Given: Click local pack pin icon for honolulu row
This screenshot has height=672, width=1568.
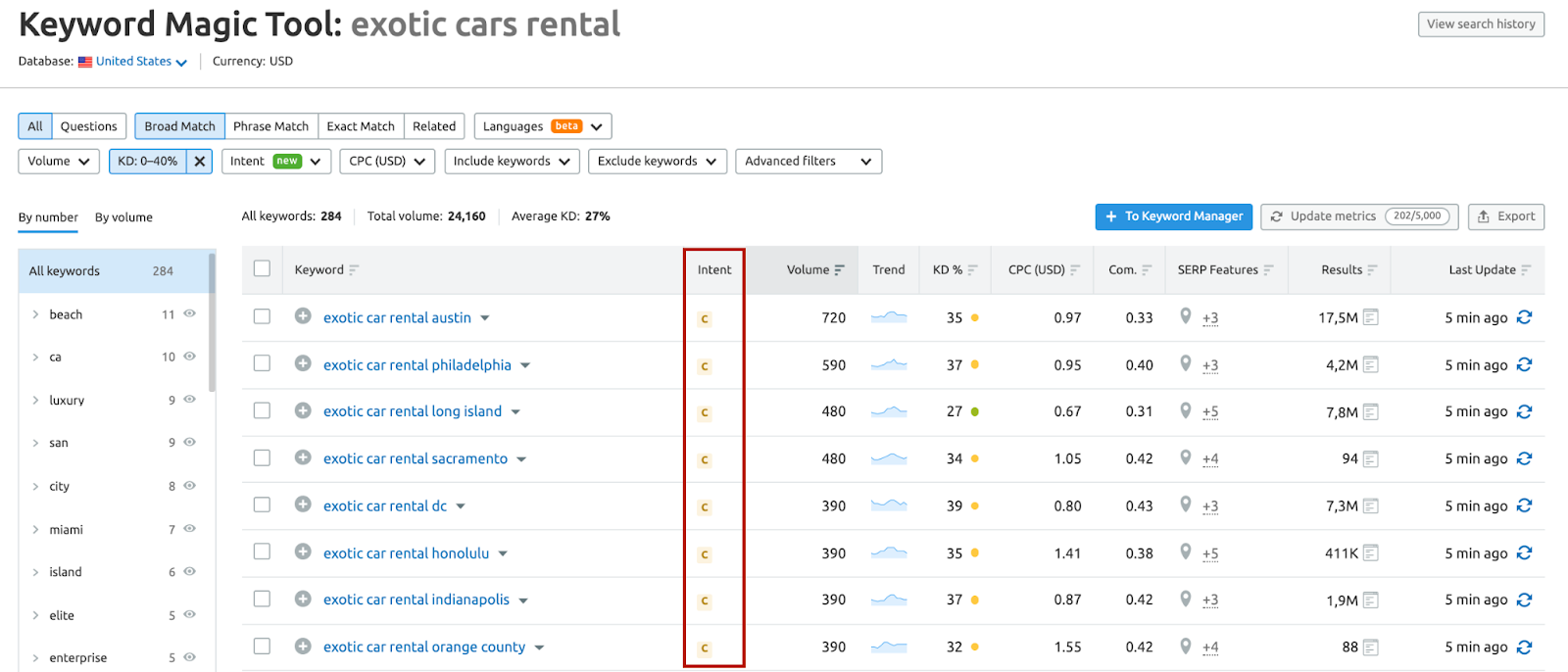Looking at the screenshot, I should pos(1186,552).
